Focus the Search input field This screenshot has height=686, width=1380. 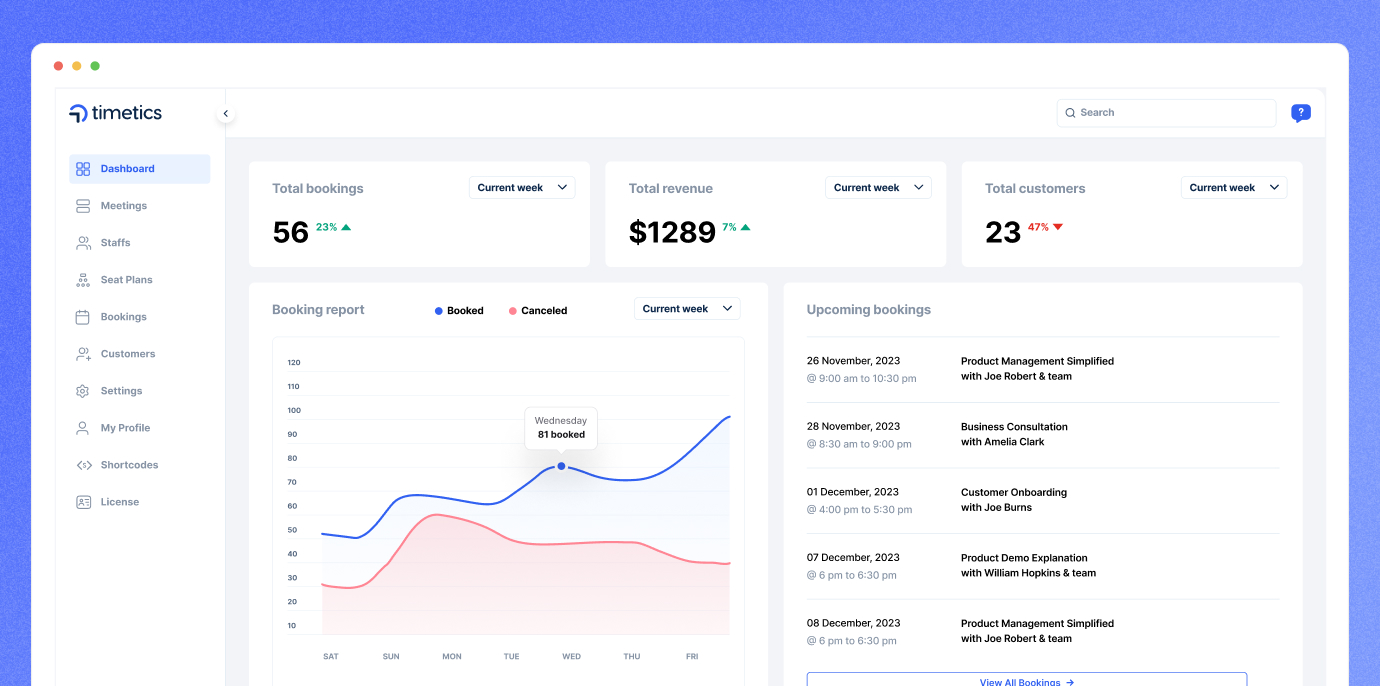coord(1166,113)
